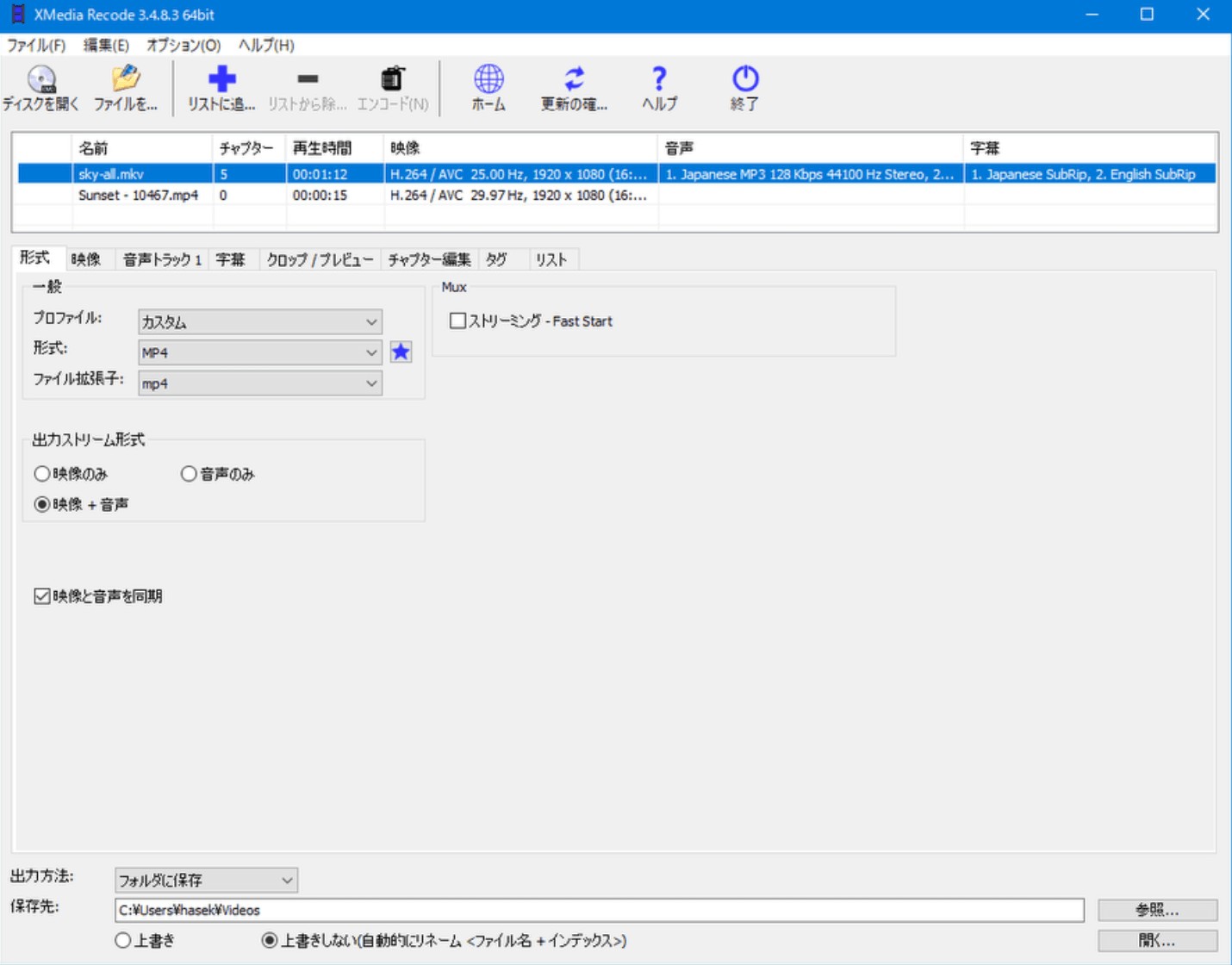
Task: Click the H.264 / AVC 25.00 Hz video cell
Action: [520, 174]
